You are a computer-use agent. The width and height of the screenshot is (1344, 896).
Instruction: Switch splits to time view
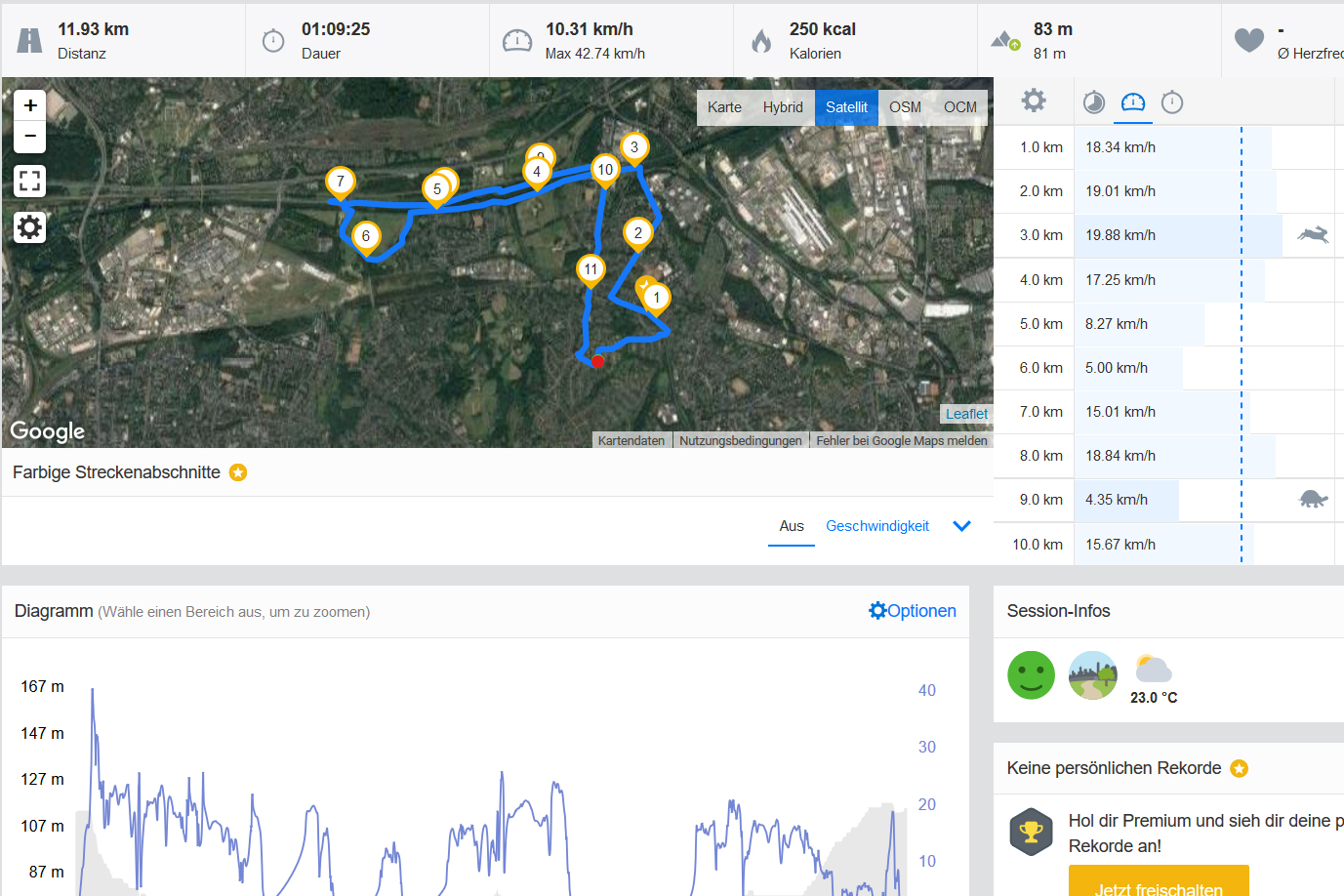(x=1172, y=102)
